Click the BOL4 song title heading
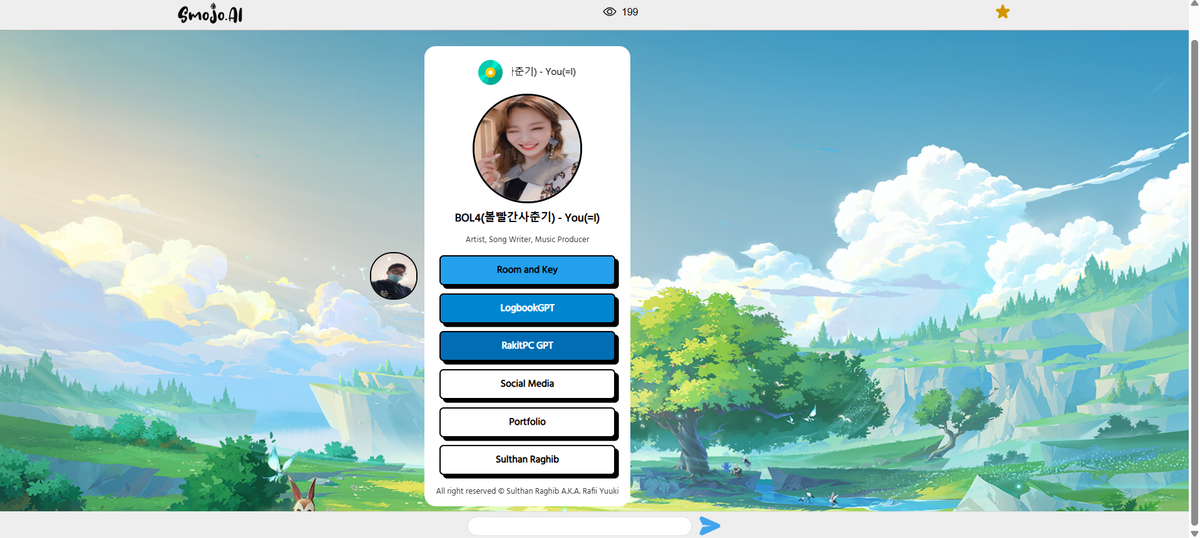This screenshot has height=538, width=1200. point(527,218)
